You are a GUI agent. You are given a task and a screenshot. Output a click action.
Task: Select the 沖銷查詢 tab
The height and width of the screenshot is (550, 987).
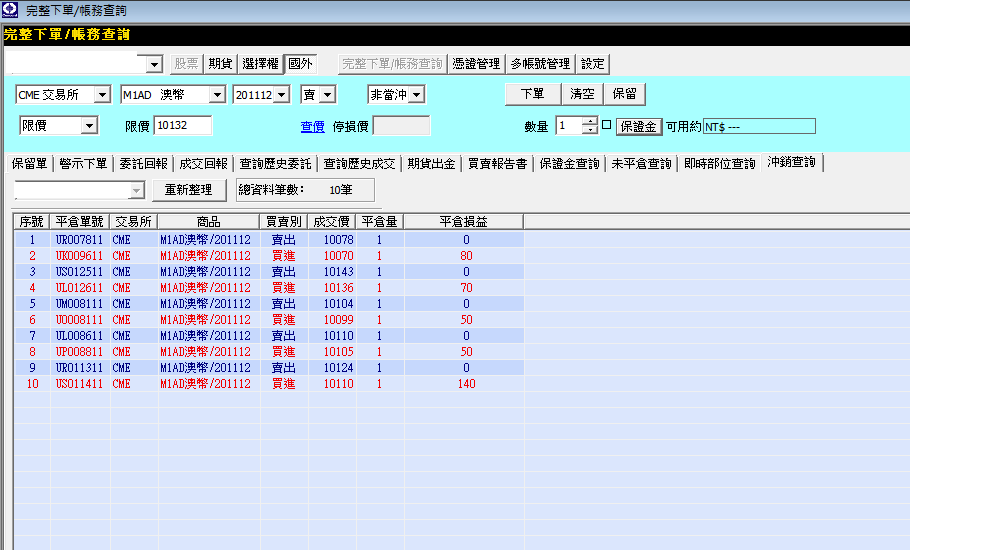pos(791,162)
